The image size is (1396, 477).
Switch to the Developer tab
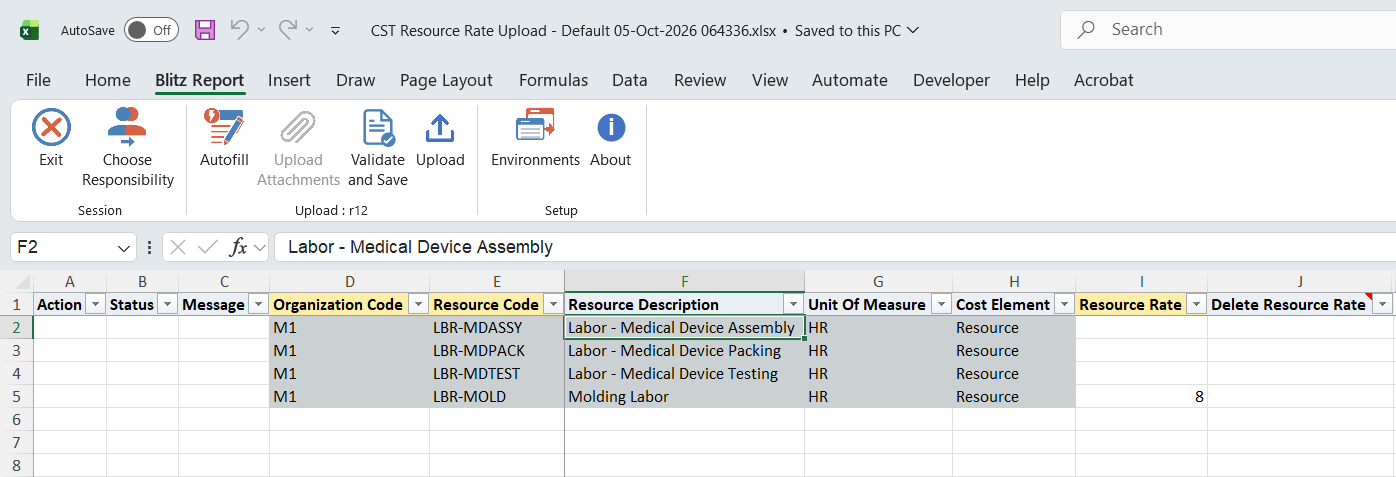951,80
